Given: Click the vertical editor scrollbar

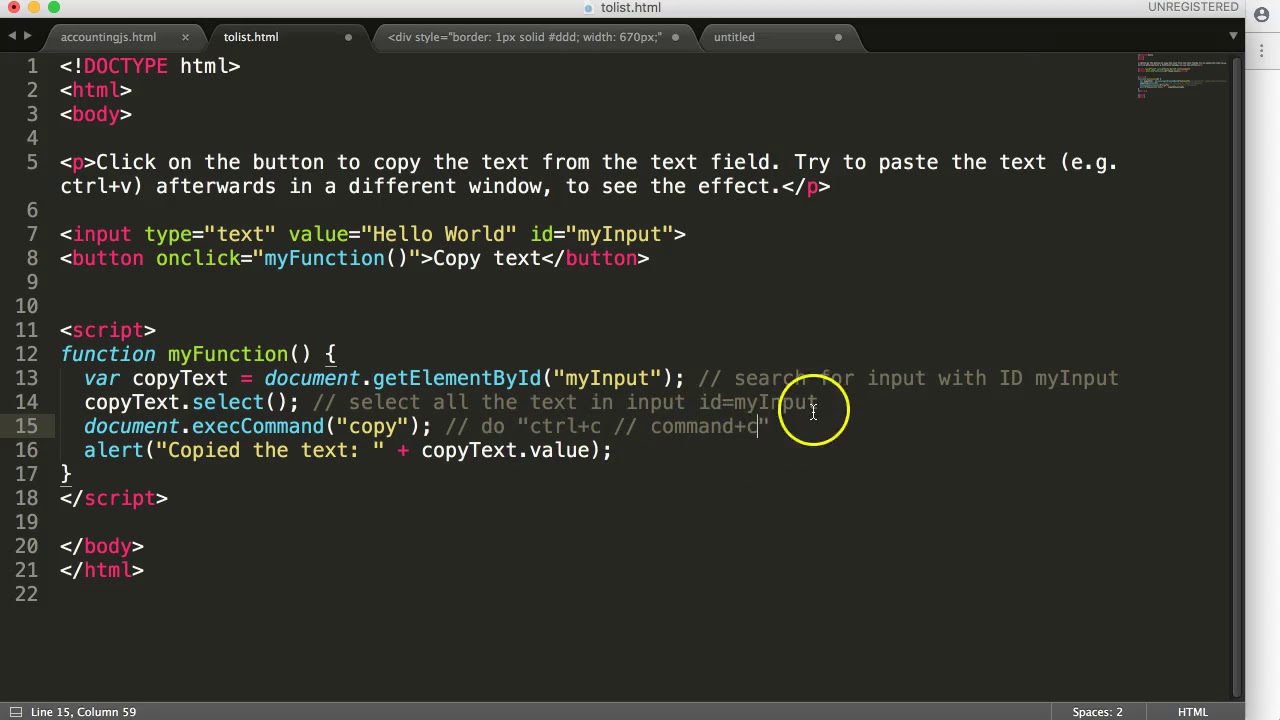Looking at the screenshot, I should click(x=1238, y=375).
